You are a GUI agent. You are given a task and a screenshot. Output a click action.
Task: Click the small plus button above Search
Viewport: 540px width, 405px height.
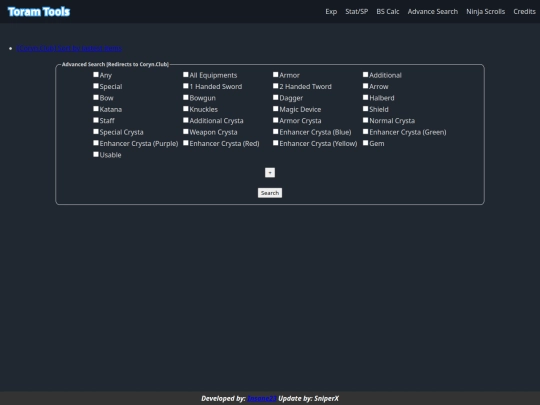coord(270,173)
